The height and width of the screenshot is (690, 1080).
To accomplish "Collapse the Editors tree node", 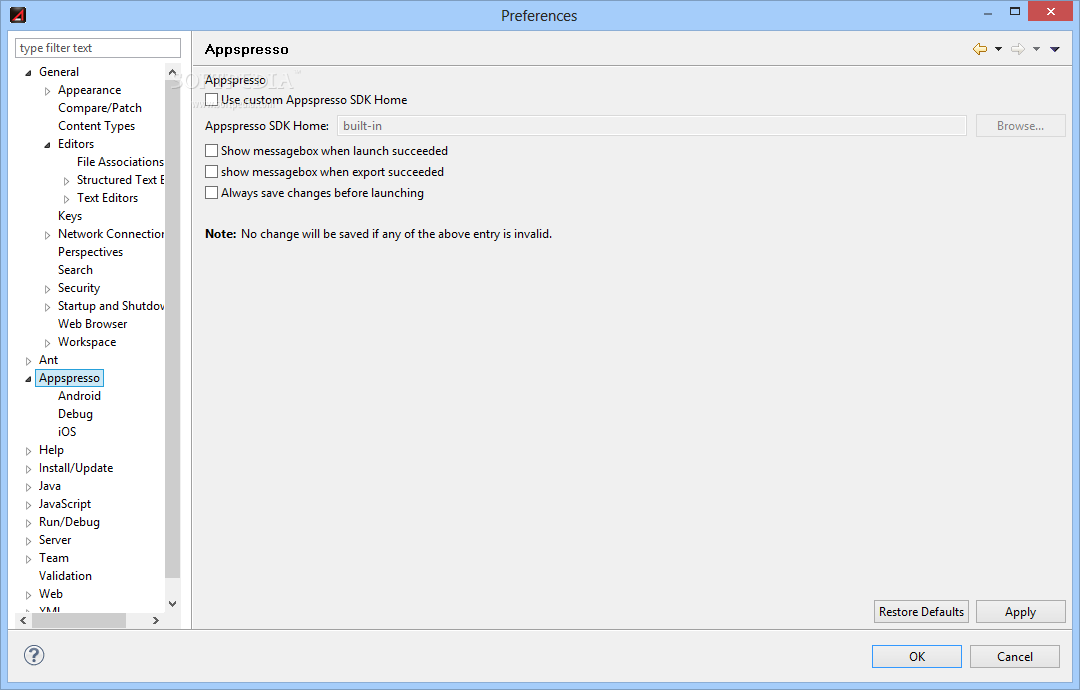I will click(x=48, y=145).
